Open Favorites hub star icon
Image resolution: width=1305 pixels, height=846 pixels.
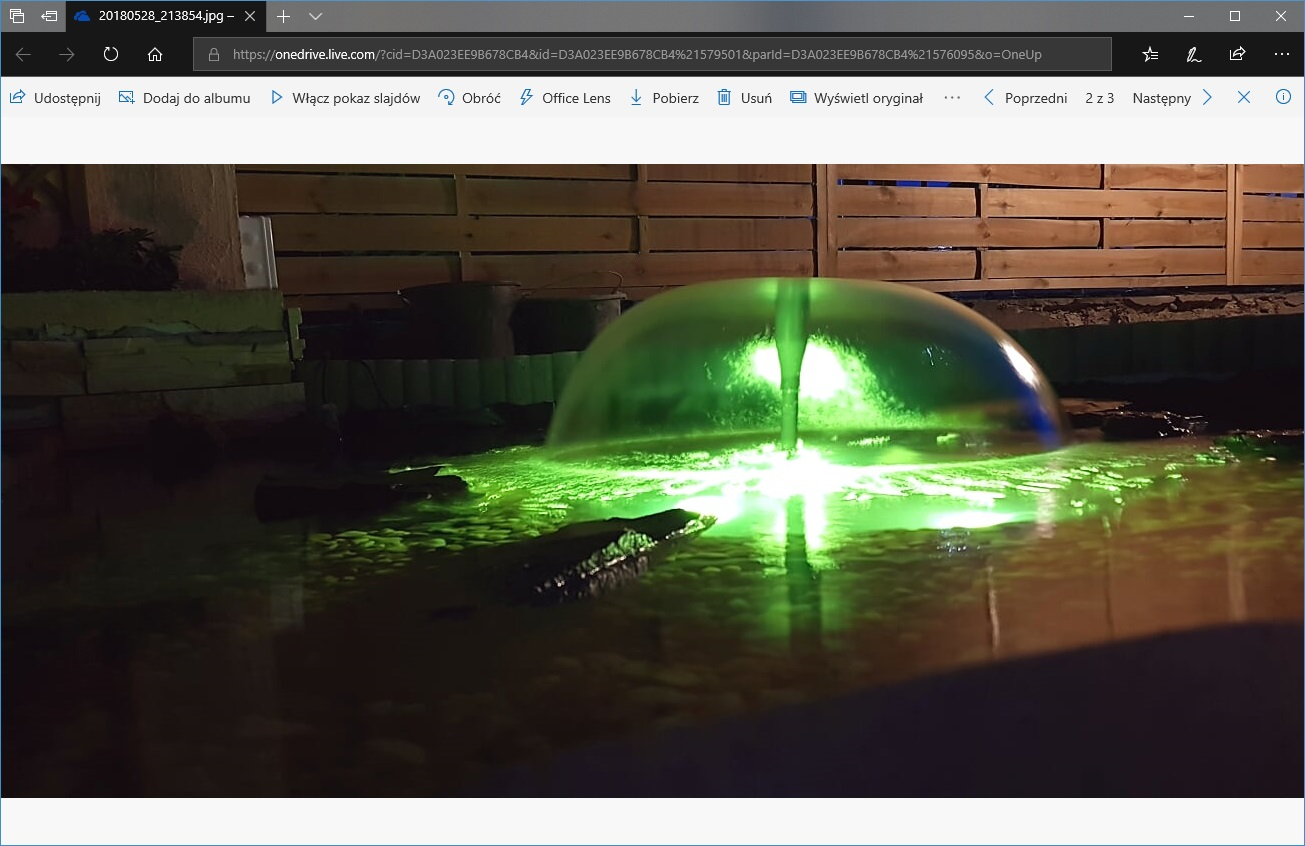(1150, 54)
